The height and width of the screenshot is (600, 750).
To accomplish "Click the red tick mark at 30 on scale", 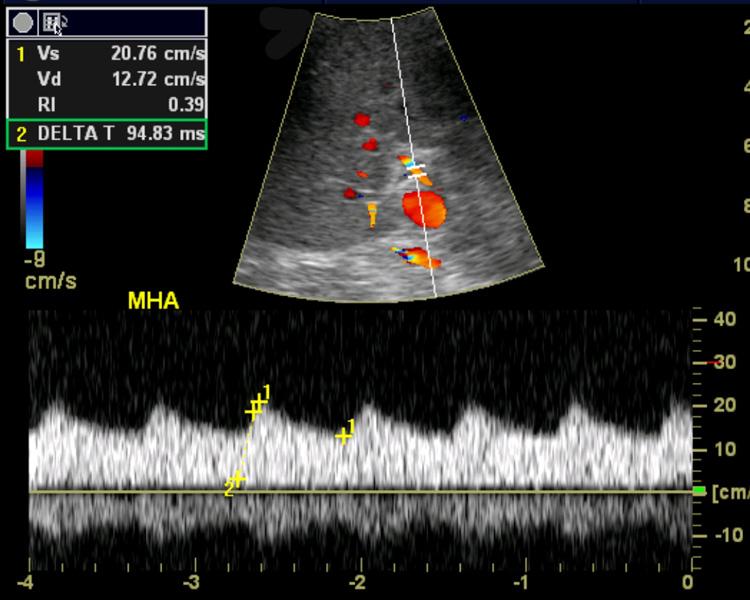I will point(714,362).
